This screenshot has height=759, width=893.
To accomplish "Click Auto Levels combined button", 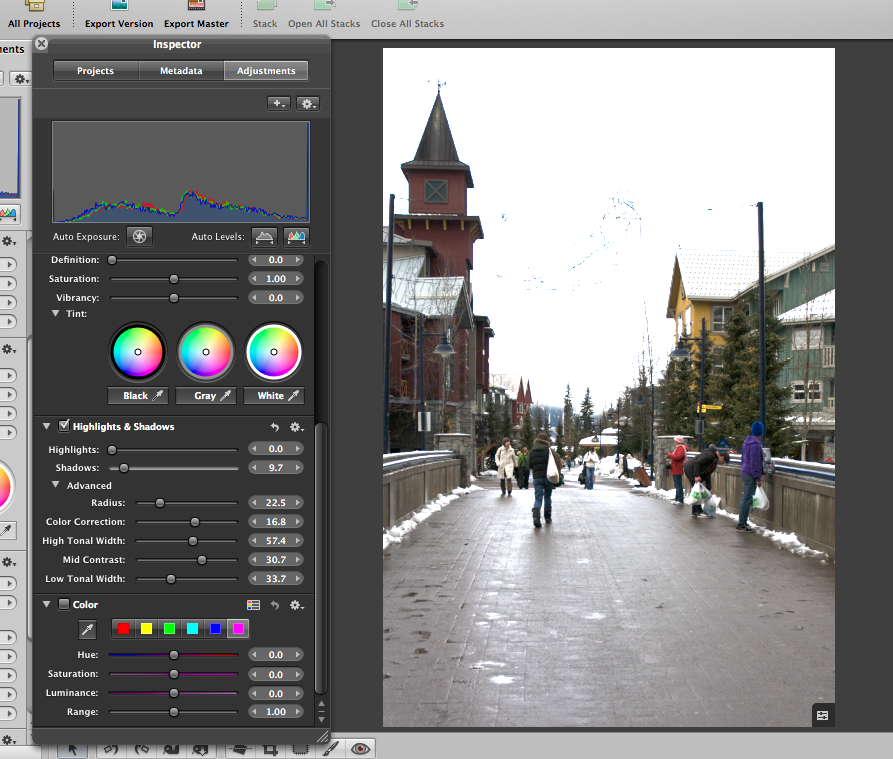I will click(x=264, y=236).
